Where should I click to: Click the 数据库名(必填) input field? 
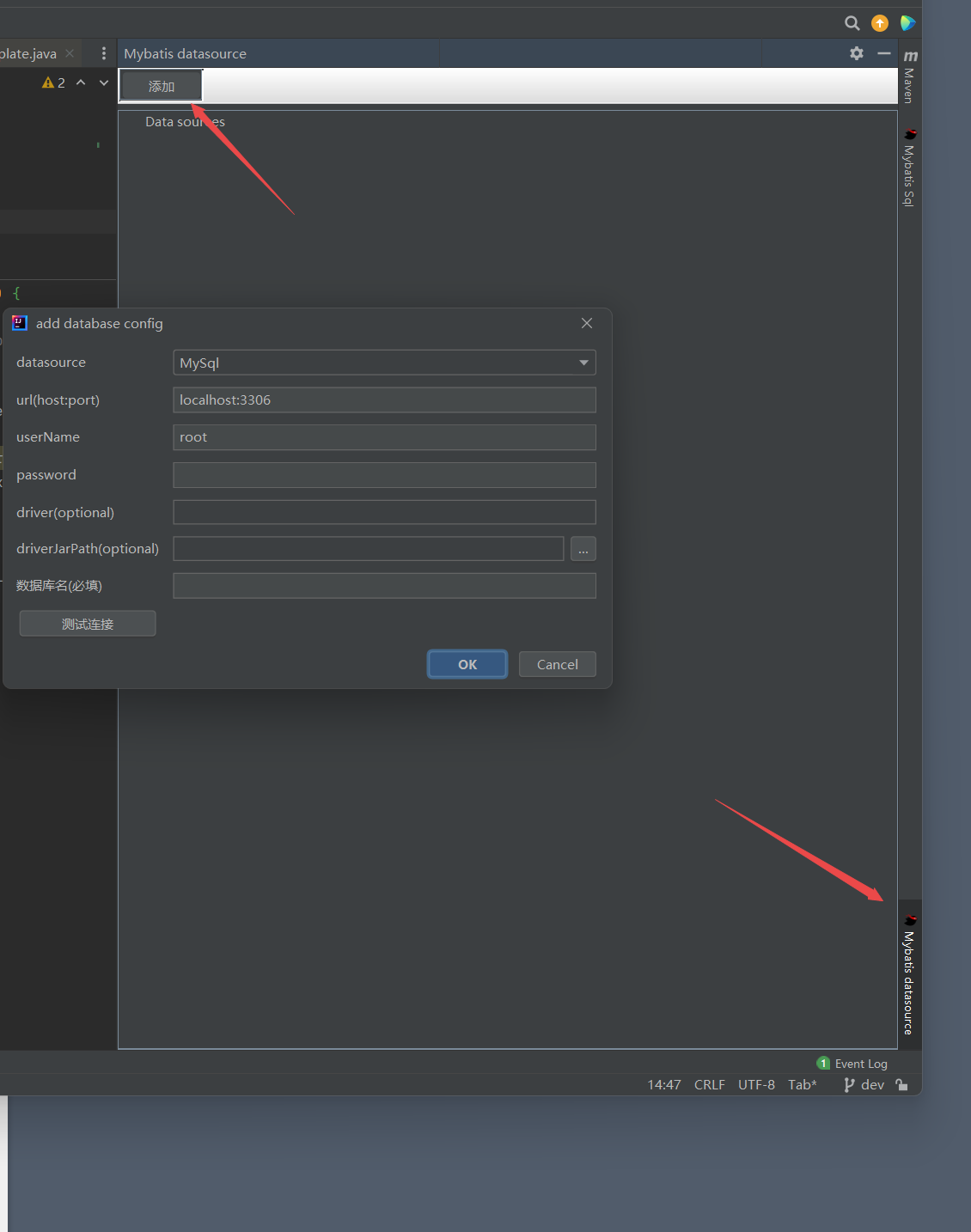pos(384,586)
